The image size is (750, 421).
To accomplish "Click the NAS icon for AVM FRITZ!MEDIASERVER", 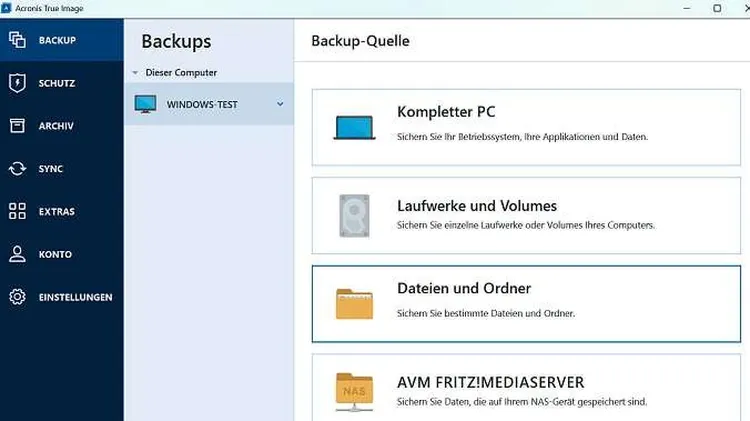I will click(x=354, y=391).
